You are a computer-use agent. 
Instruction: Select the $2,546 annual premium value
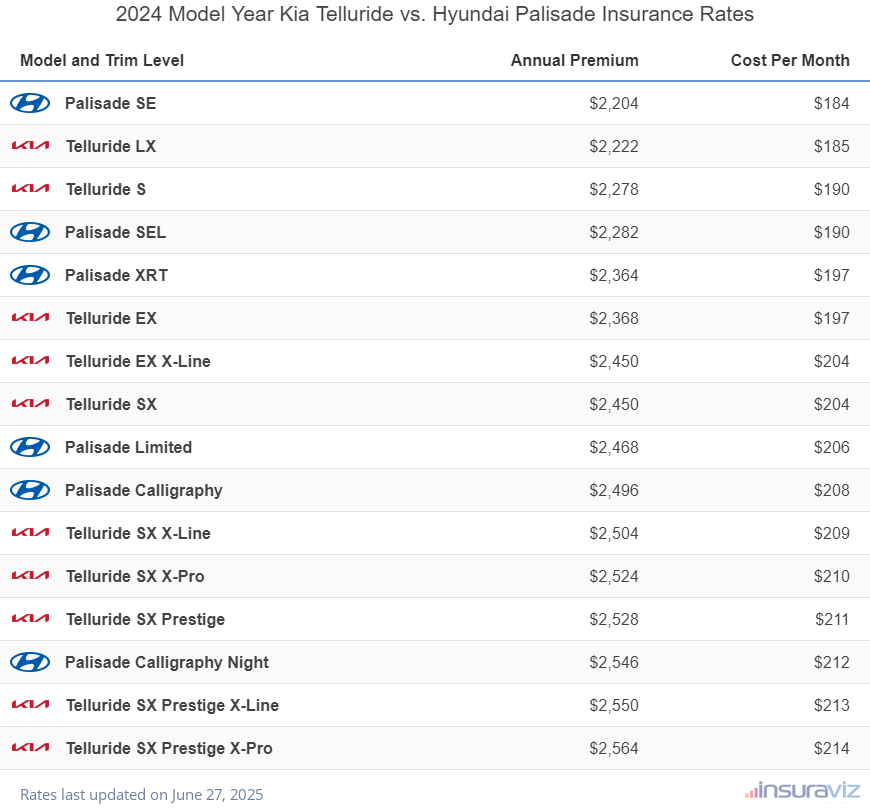coord(614,662)
